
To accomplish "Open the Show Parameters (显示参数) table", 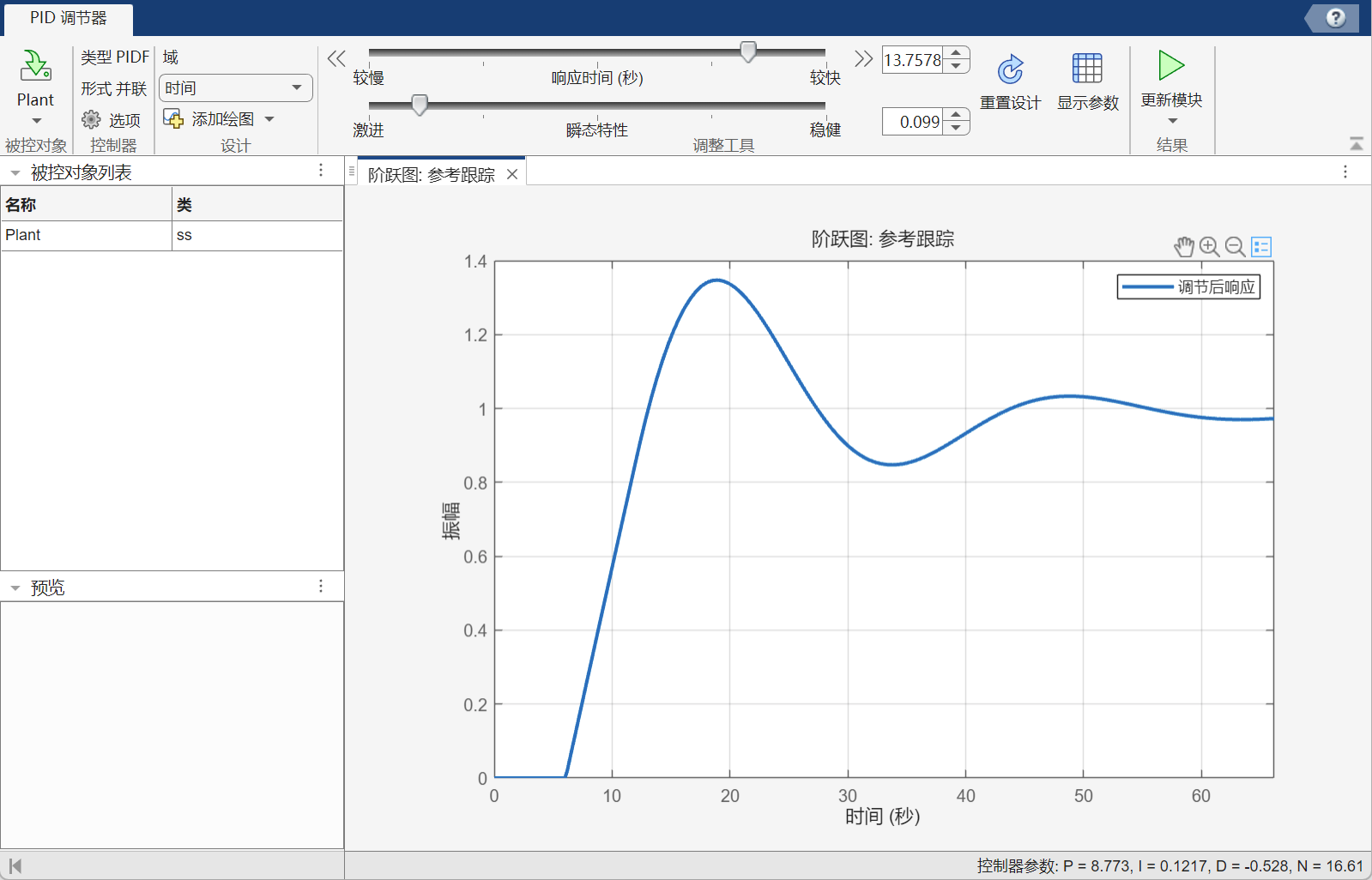I will point(1086,69).
